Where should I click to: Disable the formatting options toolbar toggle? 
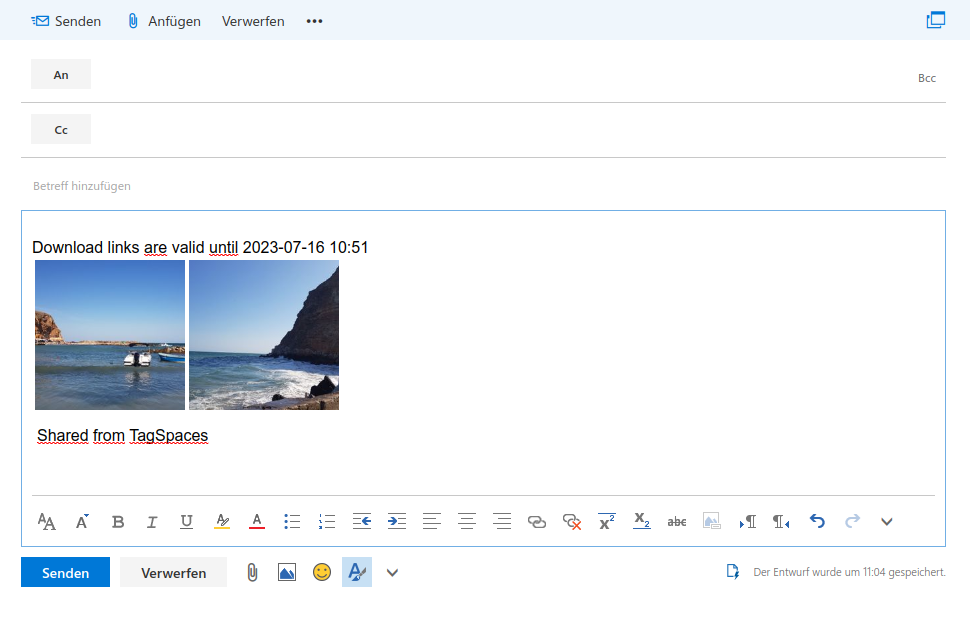[x=356, y=572]
